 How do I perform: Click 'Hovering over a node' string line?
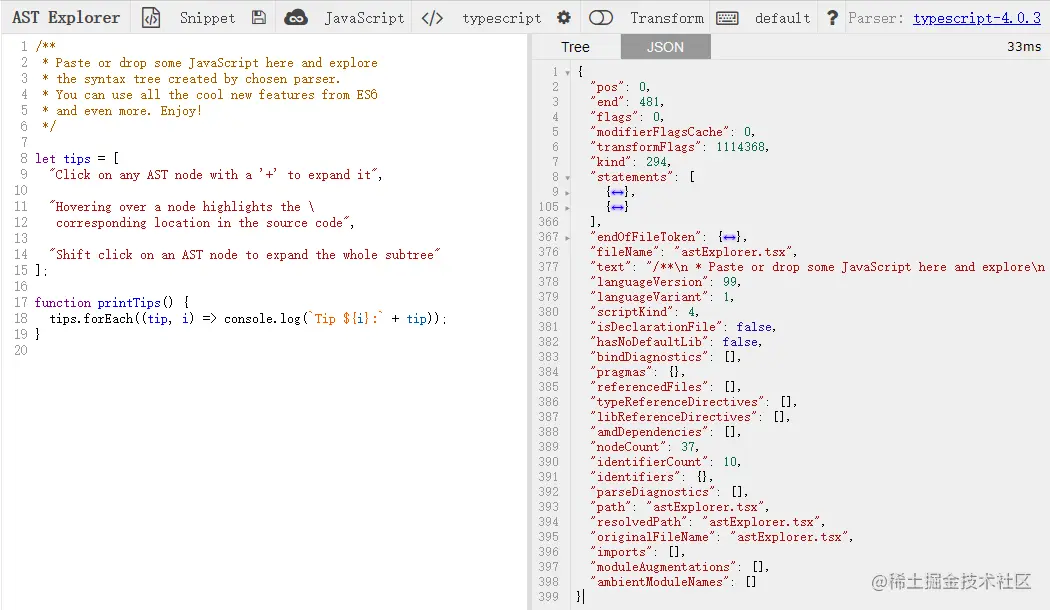(x=182, y=207)
